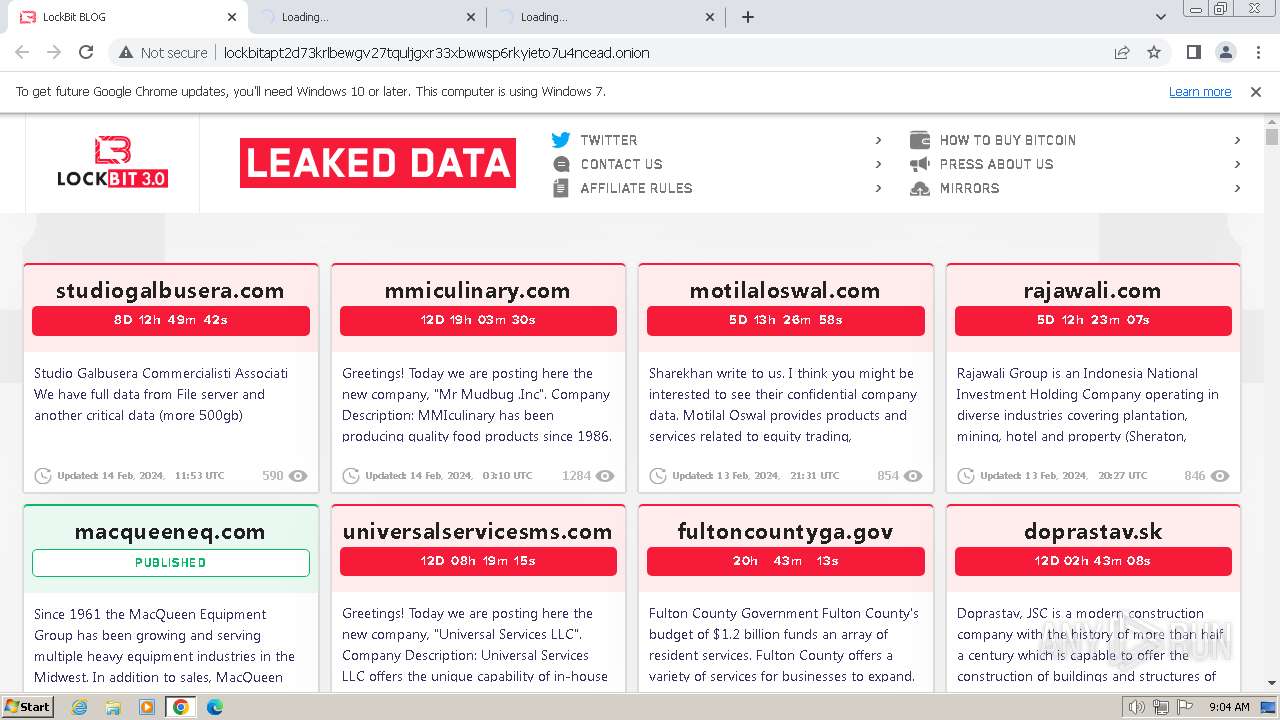Click the Twitter bird icon
This screenshot has height=720, width=1280.
561,140
